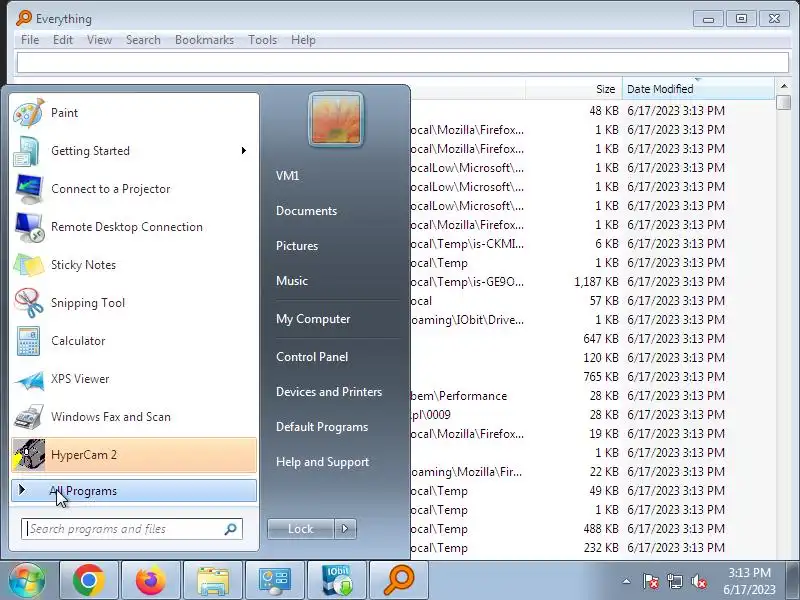The height and width of the screenshot is (600, 800).
Task: Open Google Chrome from the taskbar
Action: tap(89, 580)
